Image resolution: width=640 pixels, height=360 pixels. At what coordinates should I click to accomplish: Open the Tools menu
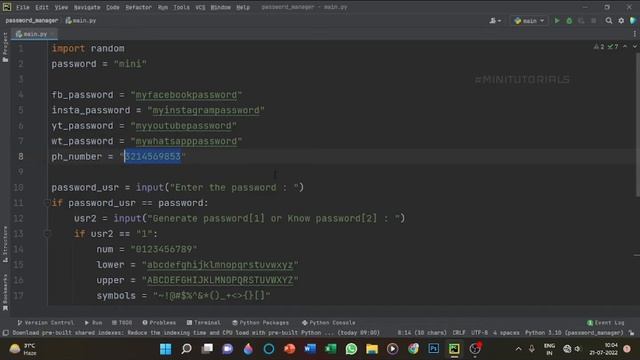(181, 7)
